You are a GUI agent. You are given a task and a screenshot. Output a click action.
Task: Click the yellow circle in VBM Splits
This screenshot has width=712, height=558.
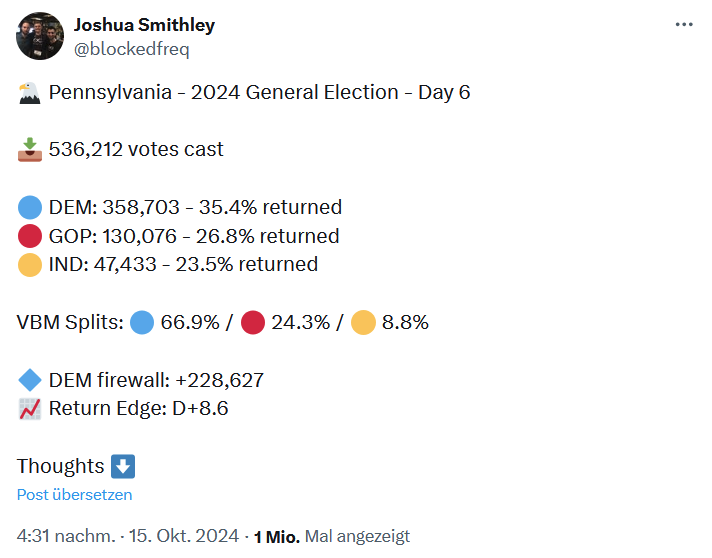pyautogui.click(x=363, y=322)
